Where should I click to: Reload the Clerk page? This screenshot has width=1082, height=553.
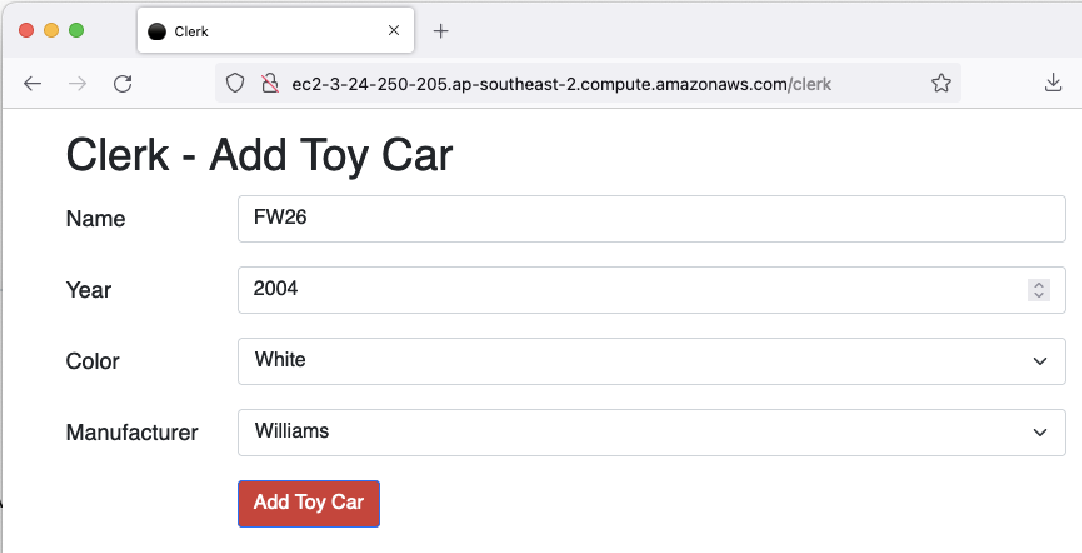(123, 84)
